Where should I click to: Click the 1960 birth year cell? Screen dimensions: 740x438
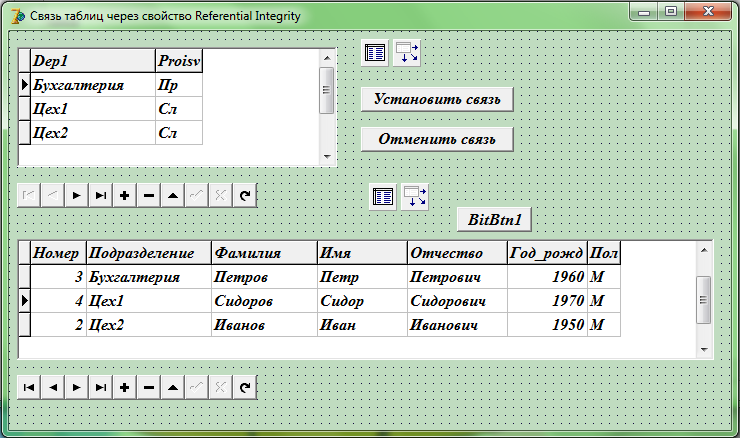(x=547, y=277)
